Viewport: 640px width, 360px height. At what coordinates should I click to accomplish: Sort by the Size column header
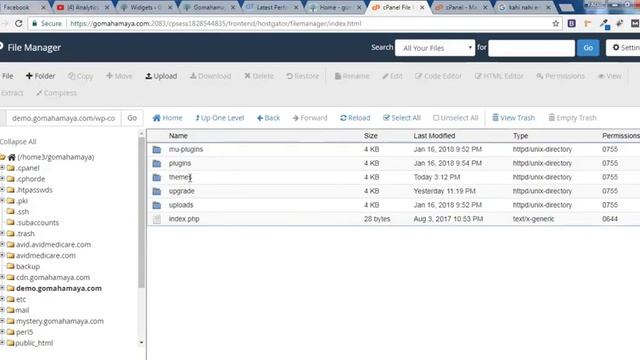[x=371, y=136]
